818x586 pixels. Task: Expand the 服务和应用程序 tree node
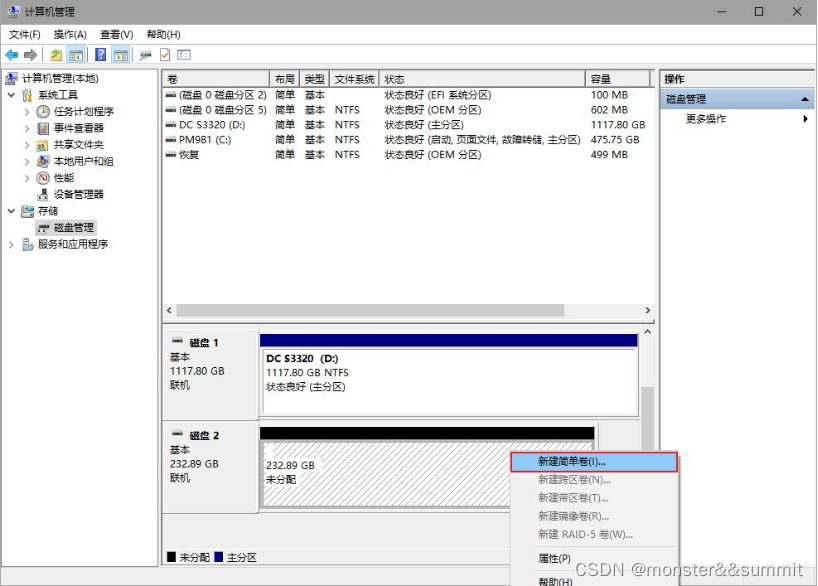pos(11,244)
